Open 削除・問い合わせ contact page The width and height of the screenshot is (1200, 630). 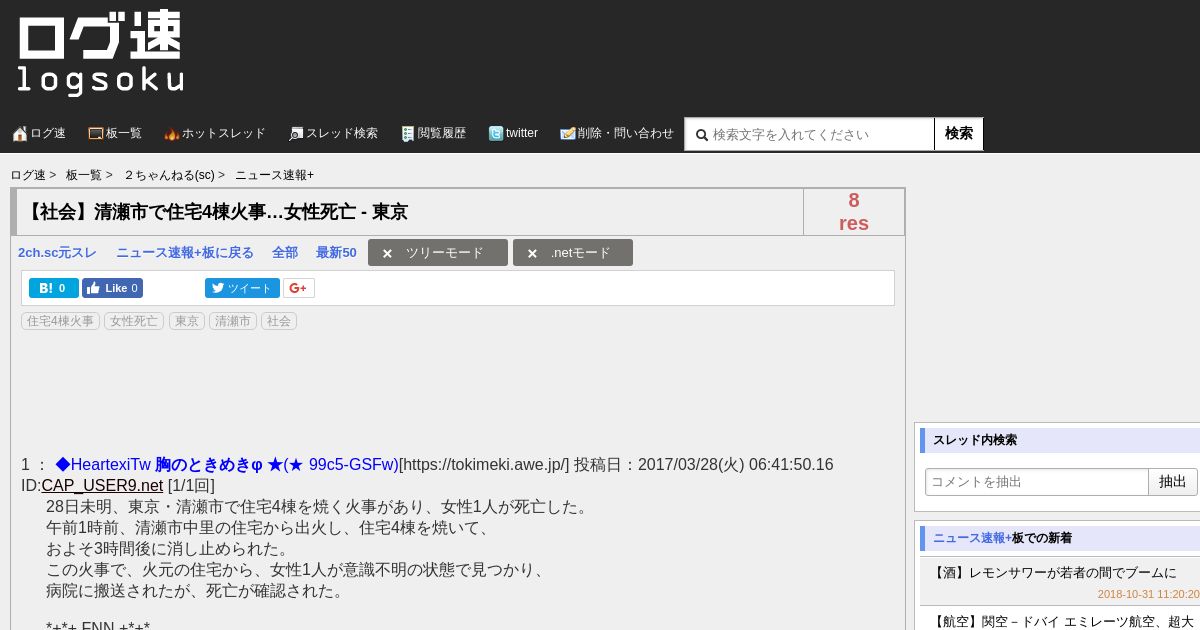[617, 133]
